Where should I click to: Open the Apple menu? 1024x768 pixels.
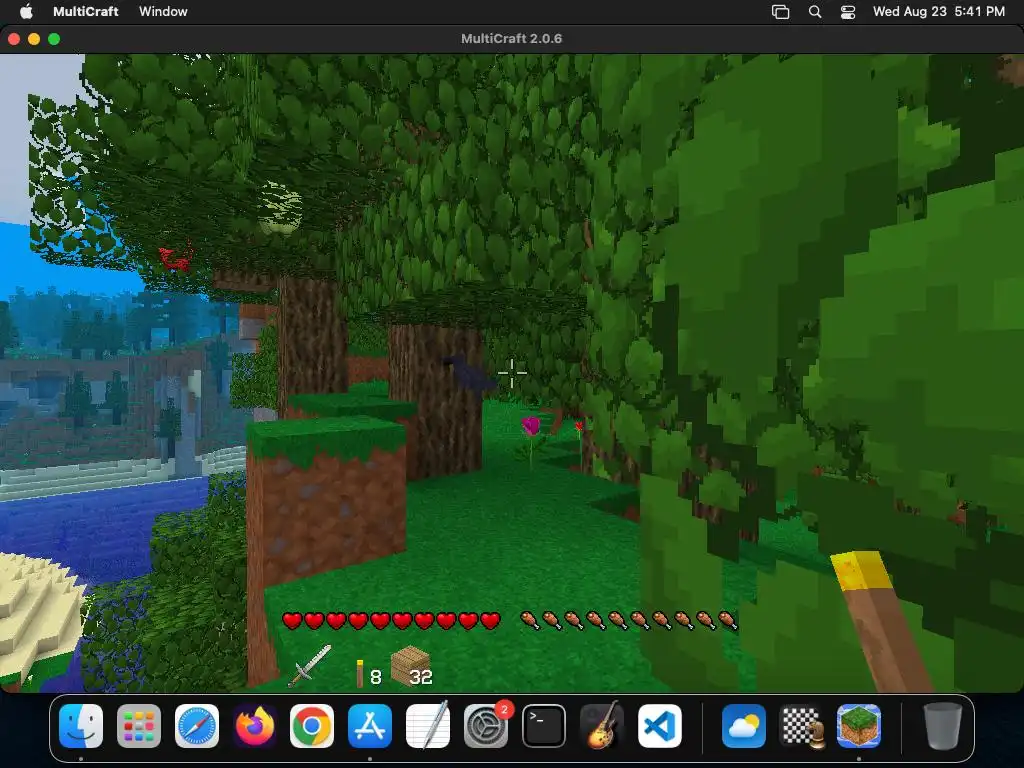click(x=26, y=11)
